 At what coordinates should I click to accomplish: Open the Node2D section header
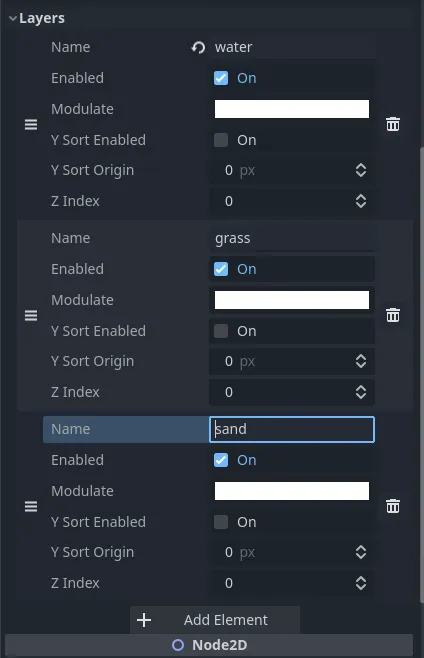209,645
